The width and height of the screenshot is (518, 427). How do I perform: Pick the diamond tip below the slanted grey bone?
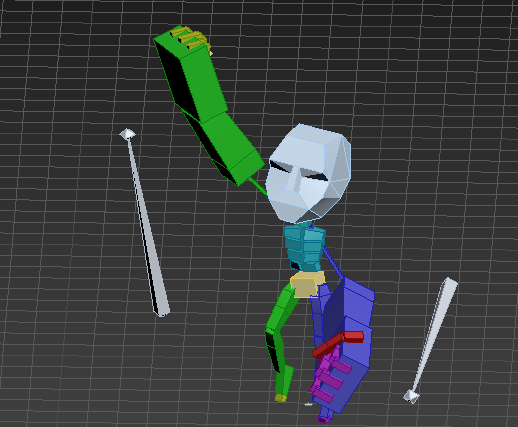pos(411,397)
